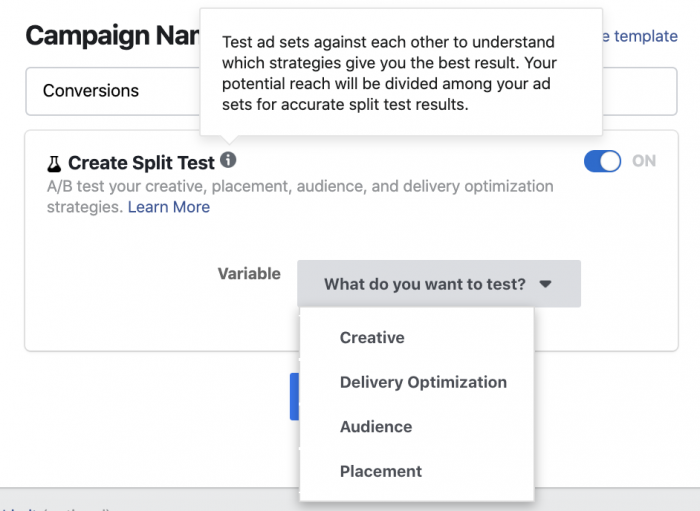
Task: Click the ON label beside the toggle
Action: click(x=644, y=161)
